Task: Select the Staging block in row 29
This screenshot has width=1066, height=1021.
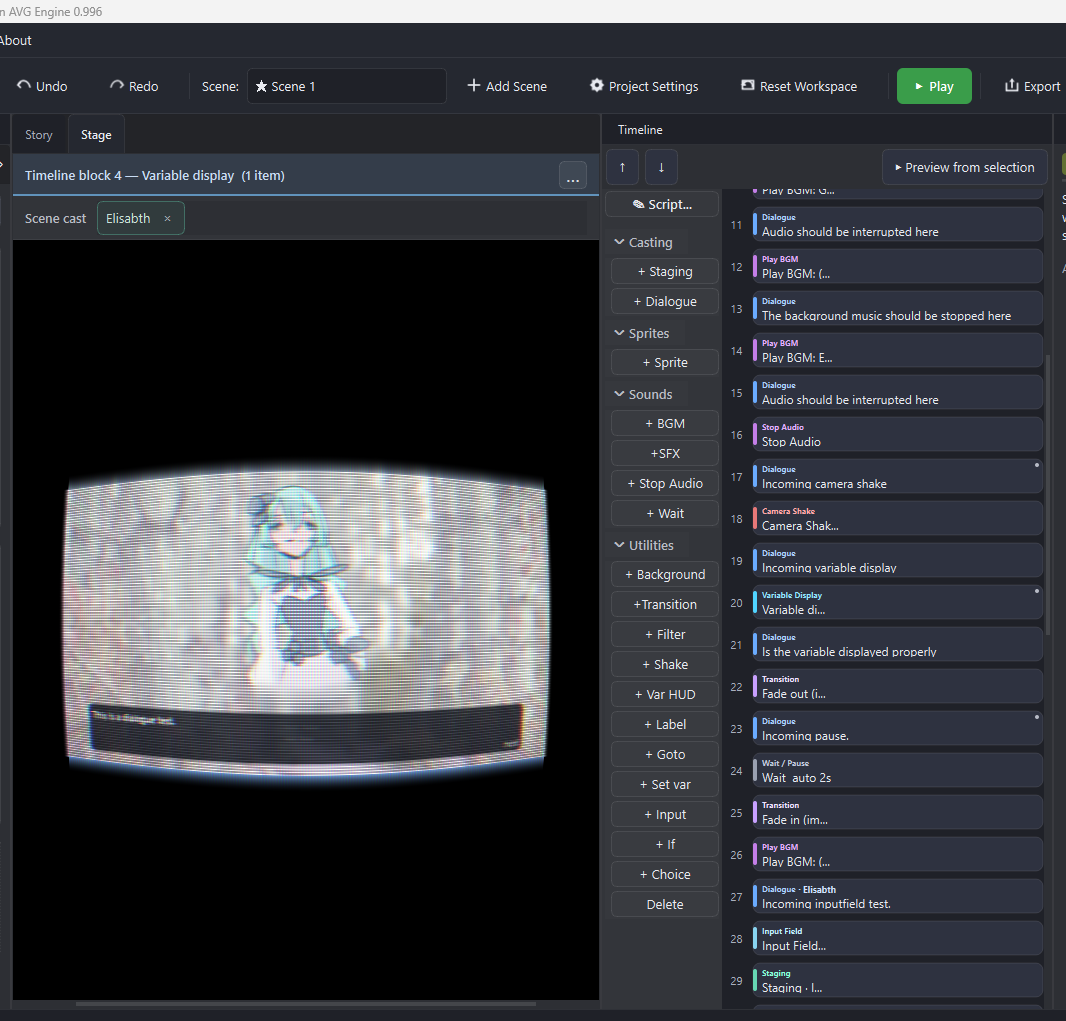Action: [x=897, y=981]
